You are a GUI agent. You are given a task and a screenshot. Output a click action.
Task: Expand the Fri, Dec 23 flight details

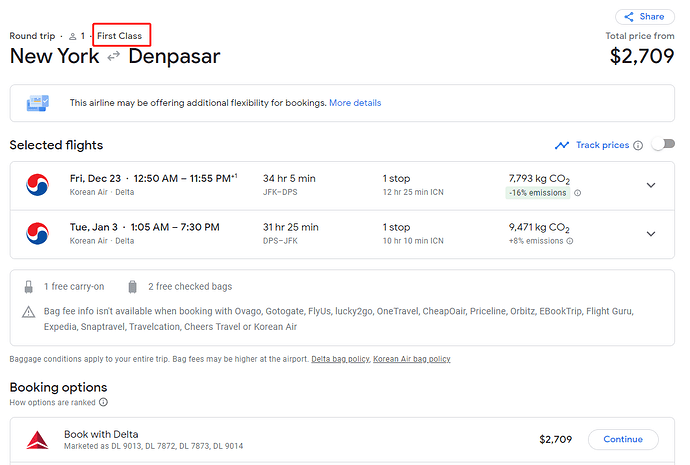point(651,185)
